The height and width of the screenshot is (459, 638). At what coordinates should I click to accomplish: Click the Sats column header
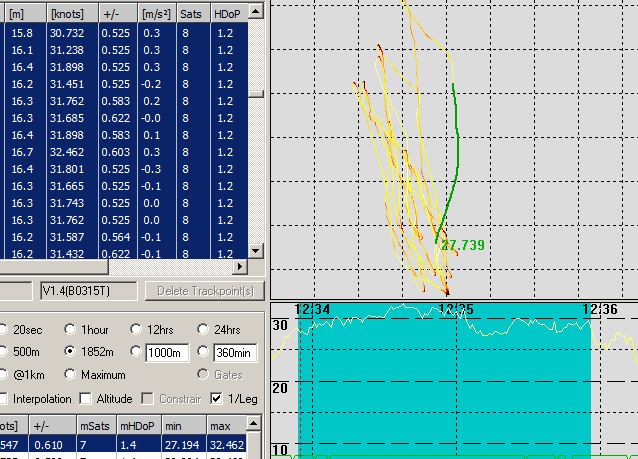[191, 15]
